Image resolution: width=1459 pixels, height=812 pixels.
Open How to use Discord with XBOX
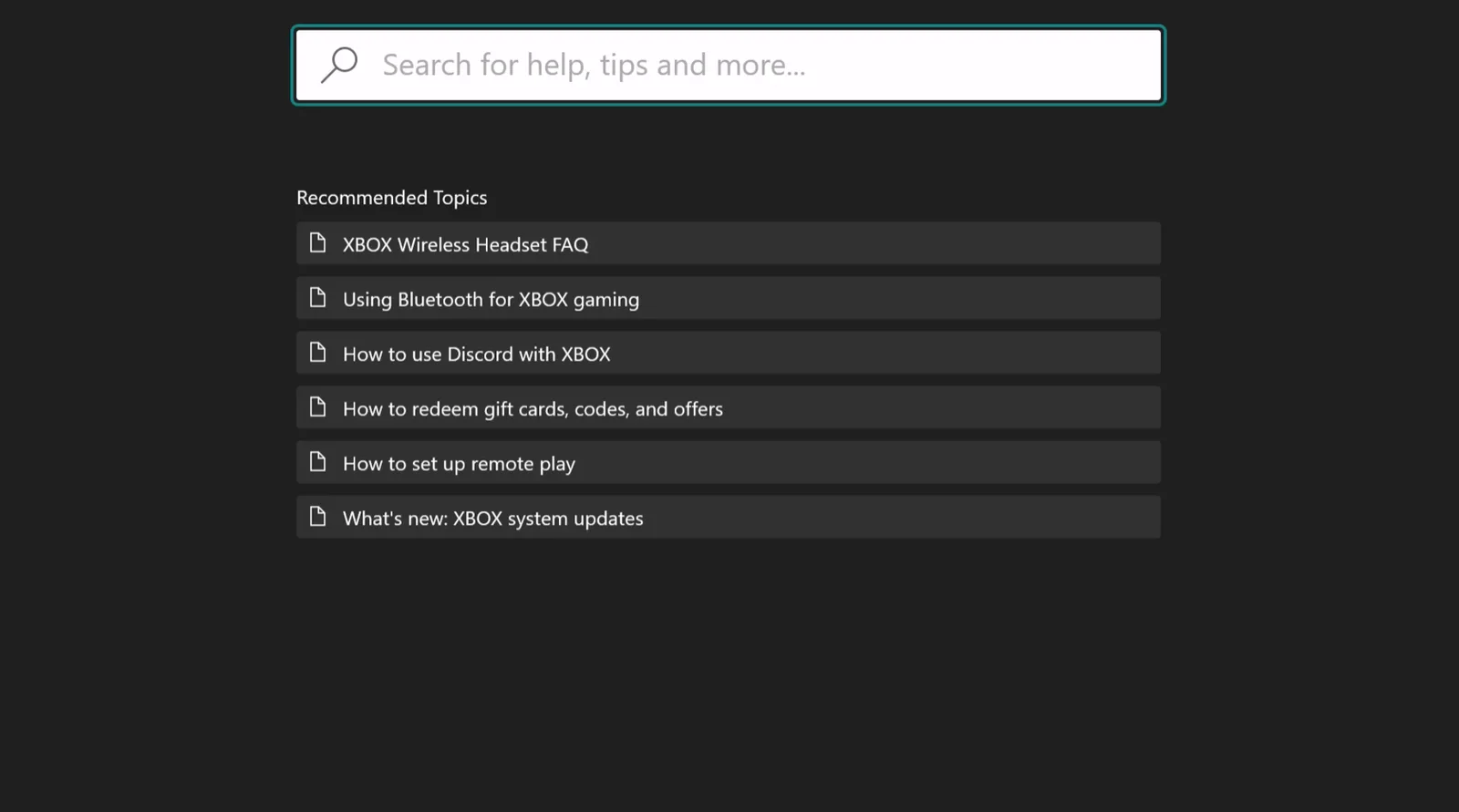point(729,353)
